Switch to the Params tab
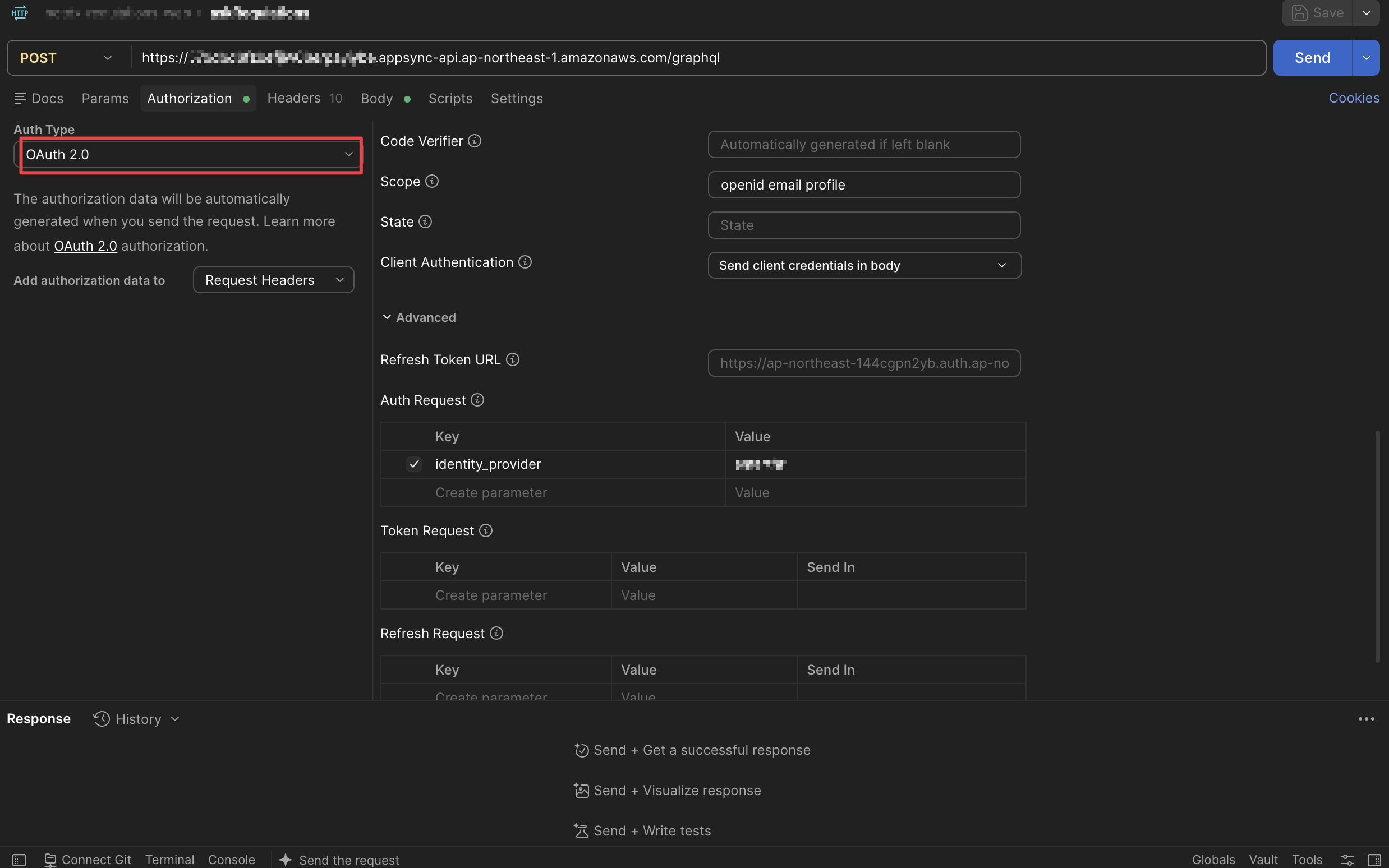 pyautogui.click(x=105, y=98)
